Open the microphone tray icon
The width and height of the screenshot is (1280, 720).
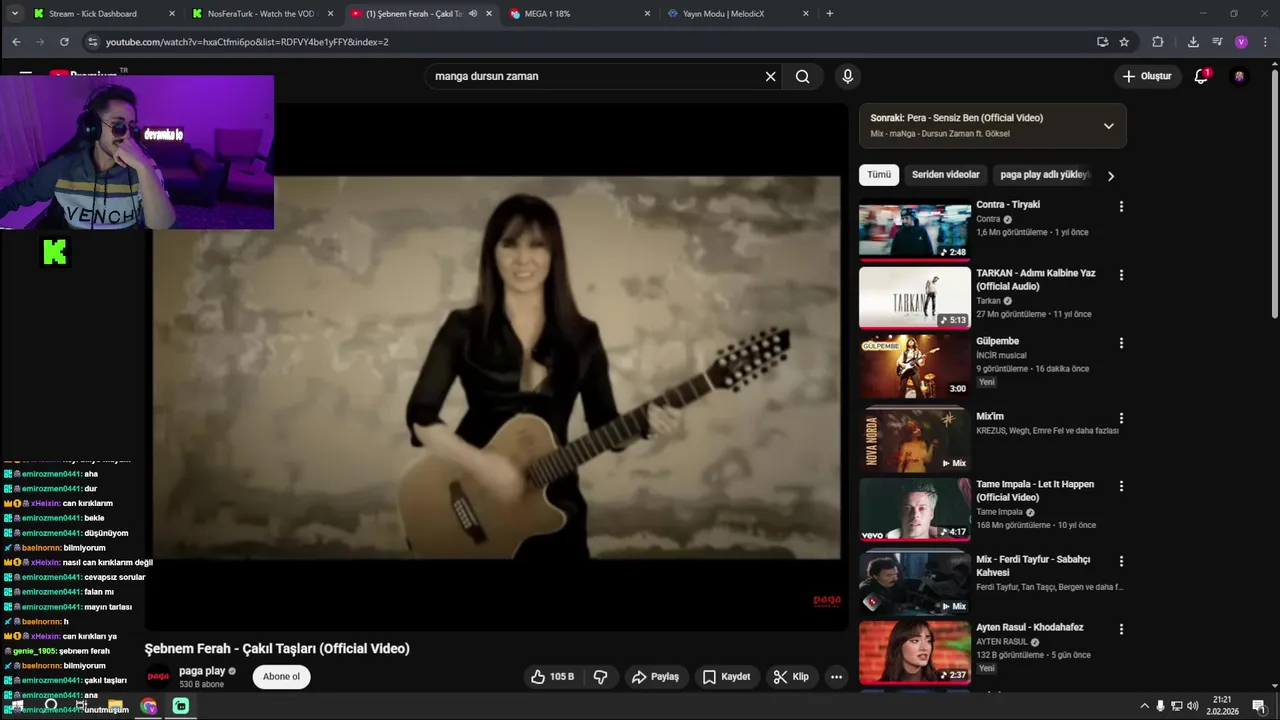coord(1160,706)
